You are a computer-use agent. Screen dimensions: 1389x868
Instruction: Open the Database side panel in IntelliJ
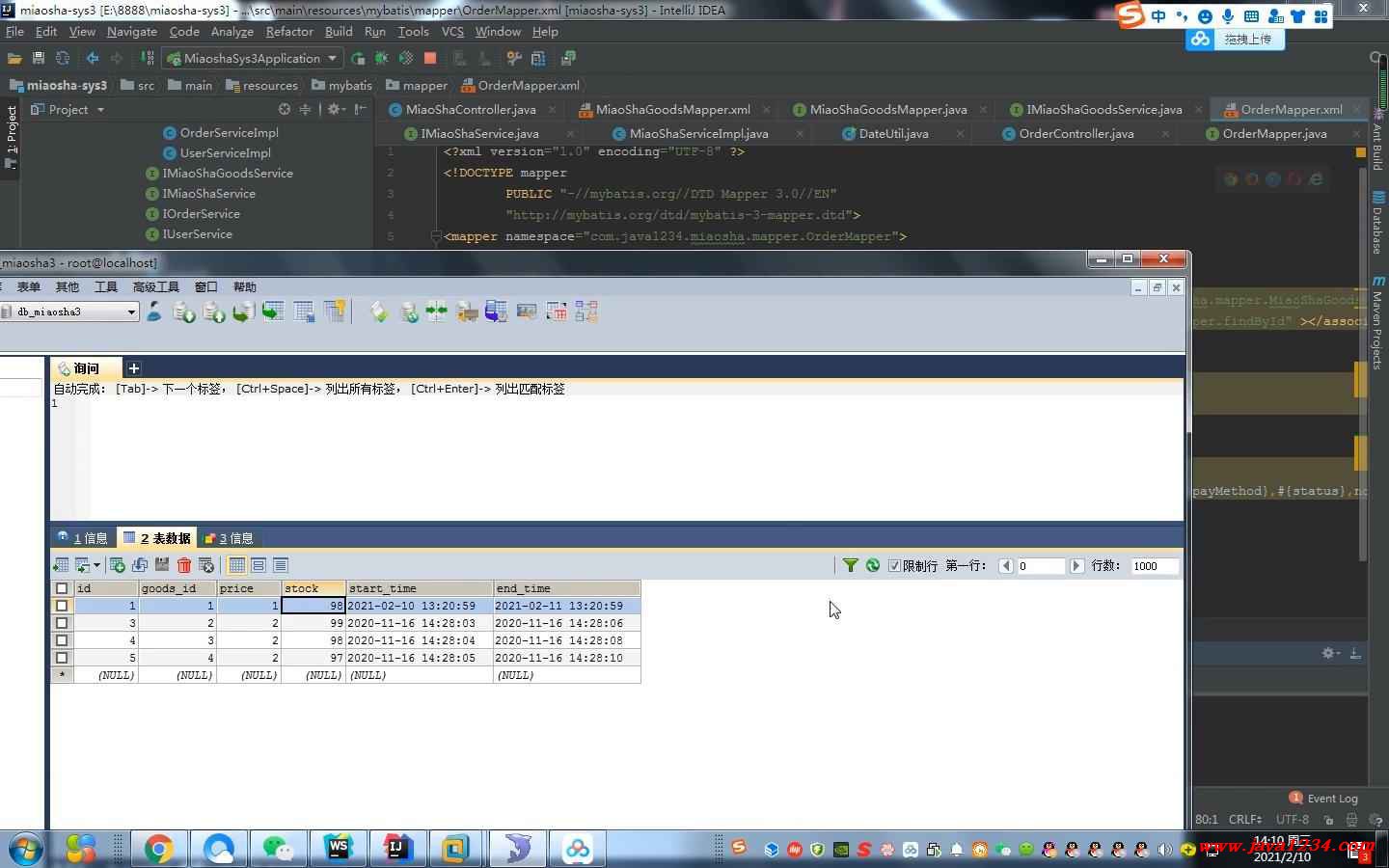[x=1377, y=223]
